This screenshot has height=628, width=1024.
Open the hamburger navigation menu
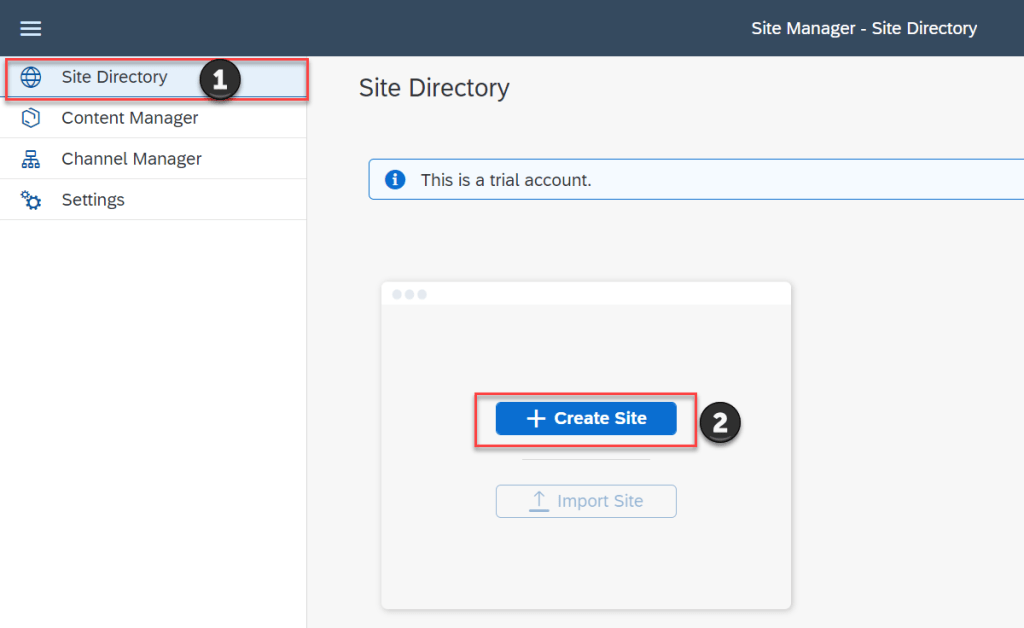pyautogui.click(x=31, y=28)
